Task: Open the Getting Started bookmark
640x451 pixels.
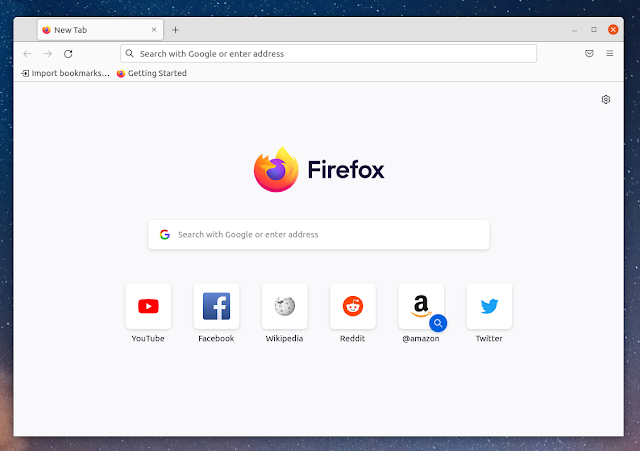Action: click(x=151, y=73)
